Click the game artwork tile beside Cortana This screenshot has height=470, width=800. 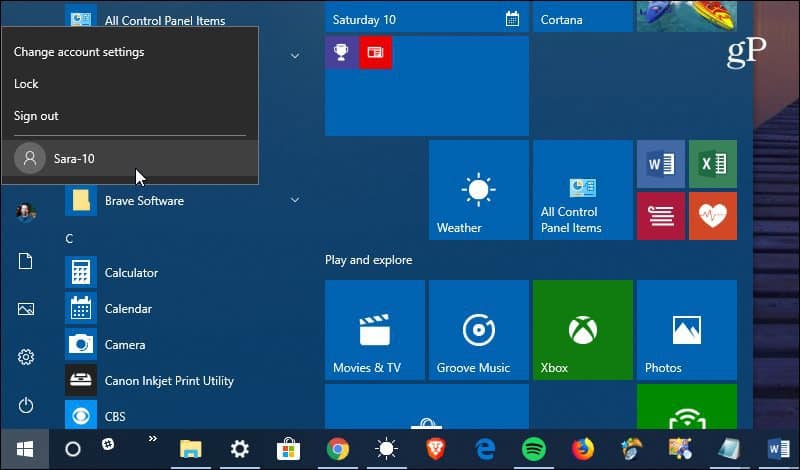[687, 17]
